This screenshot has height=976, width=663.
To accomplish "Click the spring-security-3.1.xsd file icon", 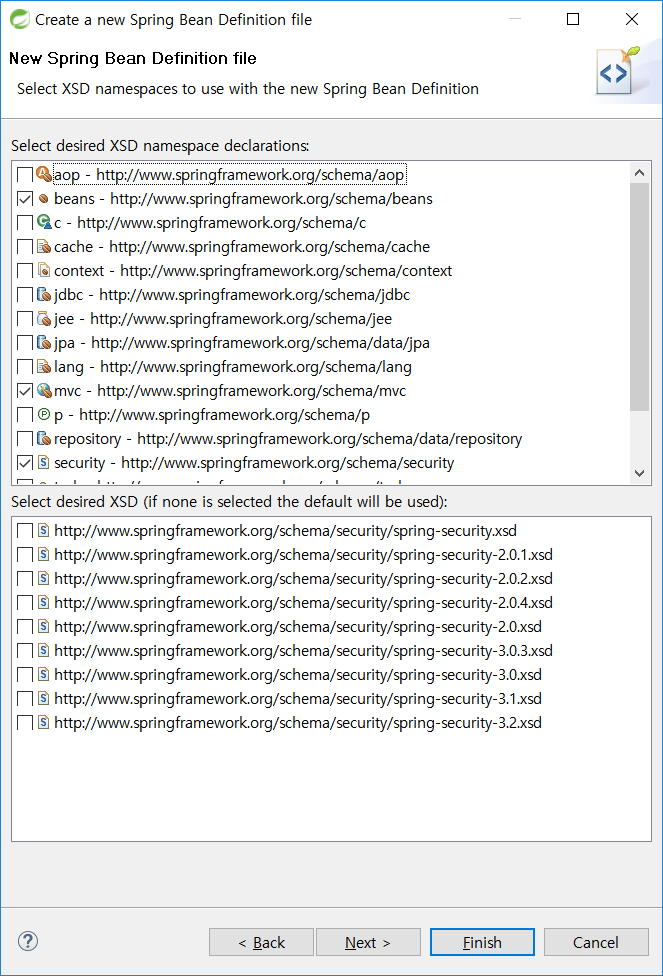I will coord(44,698).
